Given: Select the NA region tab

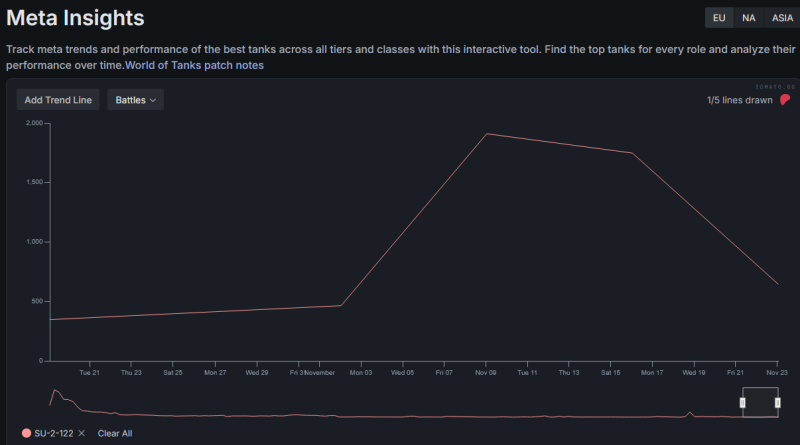Looking at the screenshot, I should (748, 18).
